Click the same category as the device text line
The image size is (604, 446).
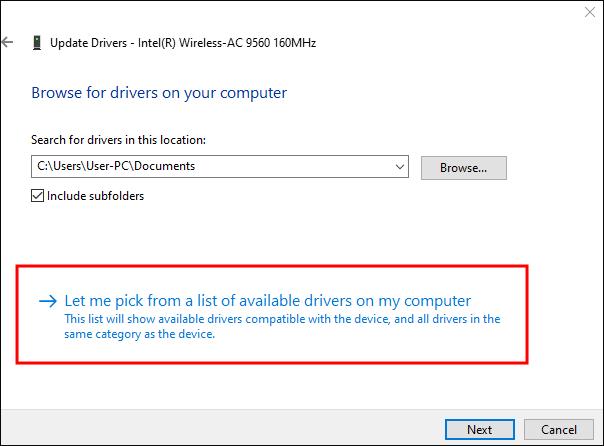click(x=139, y=334)
